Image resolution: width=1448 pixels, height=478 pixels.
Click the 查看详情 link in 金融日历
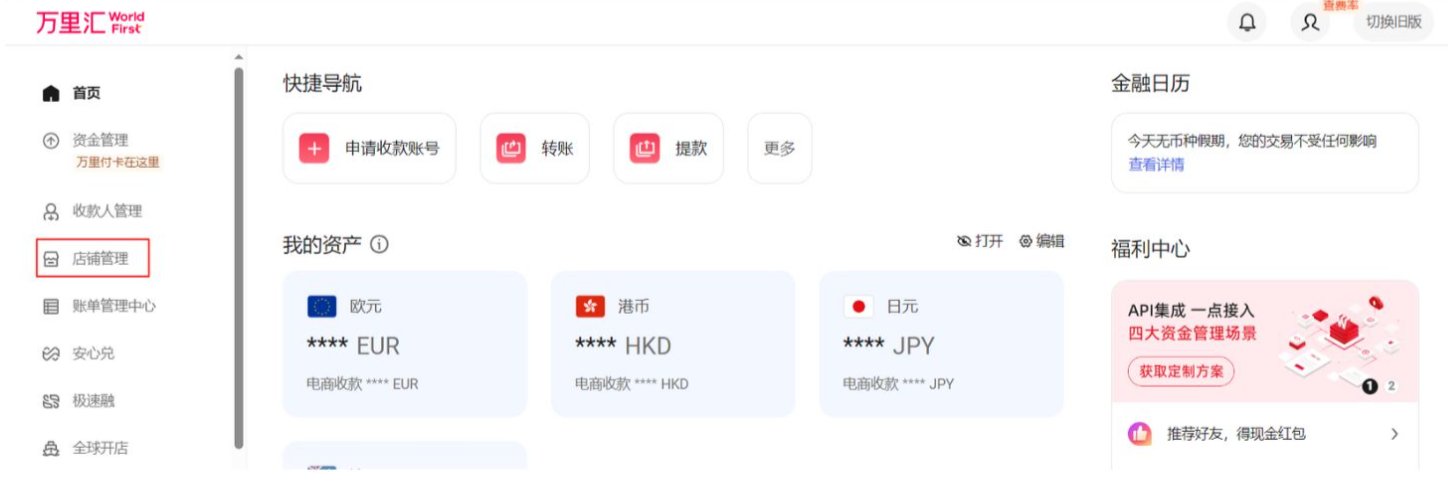tap(1156, 164)
